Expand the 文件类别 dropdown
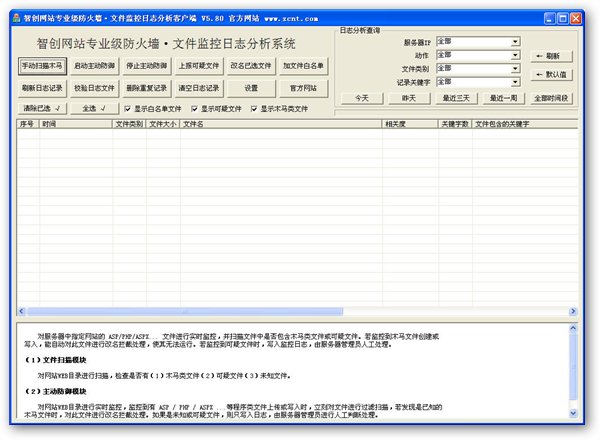Viewport: 600px width, 440px height. coord(515,68)
